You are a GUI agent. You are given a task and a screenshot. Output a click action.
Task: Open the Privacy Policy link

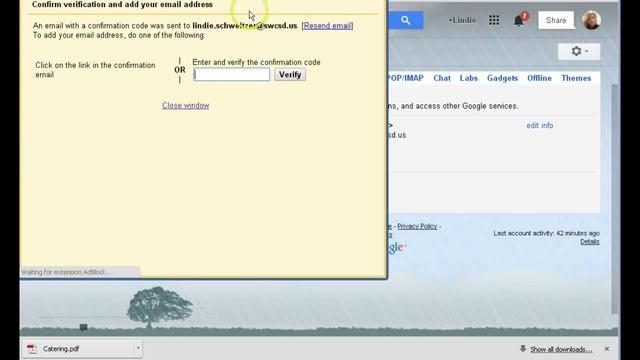coord(417,226)
